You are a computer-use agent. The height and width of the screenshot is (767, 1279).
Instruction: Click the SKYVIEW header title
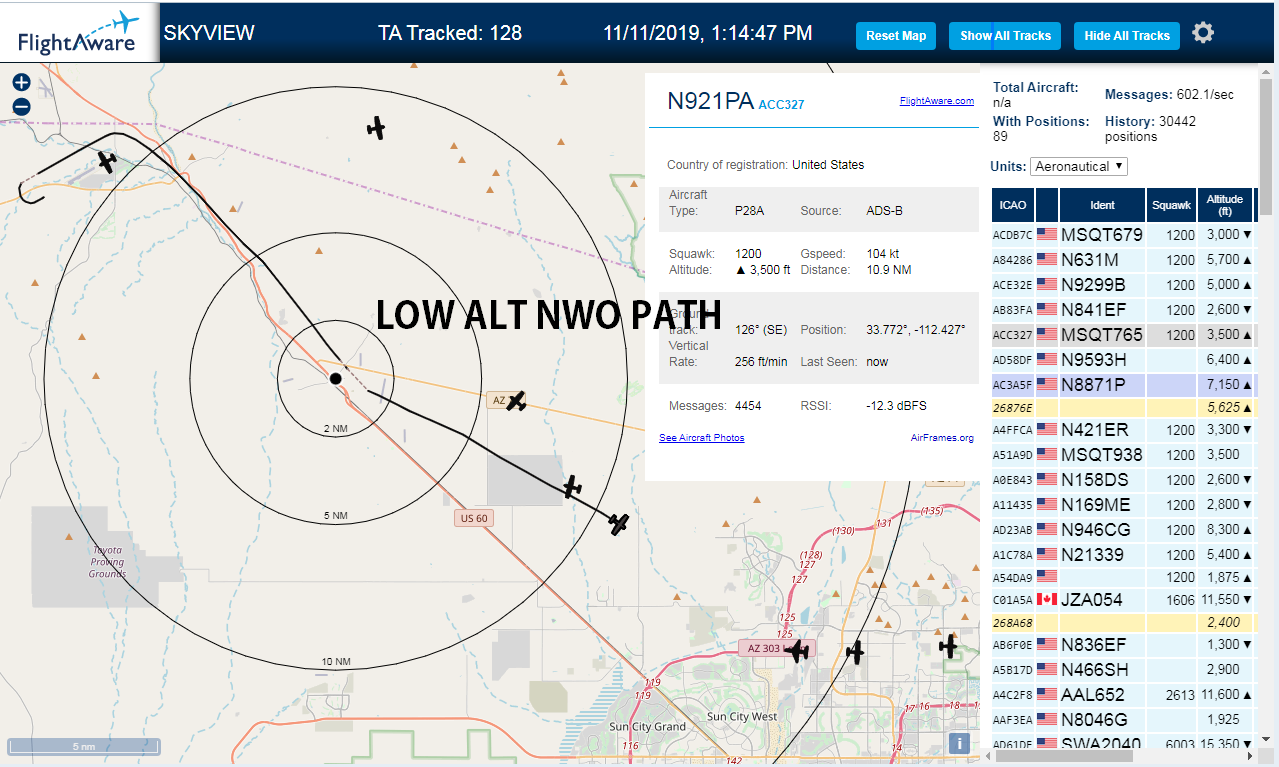[x=209, y=33]
